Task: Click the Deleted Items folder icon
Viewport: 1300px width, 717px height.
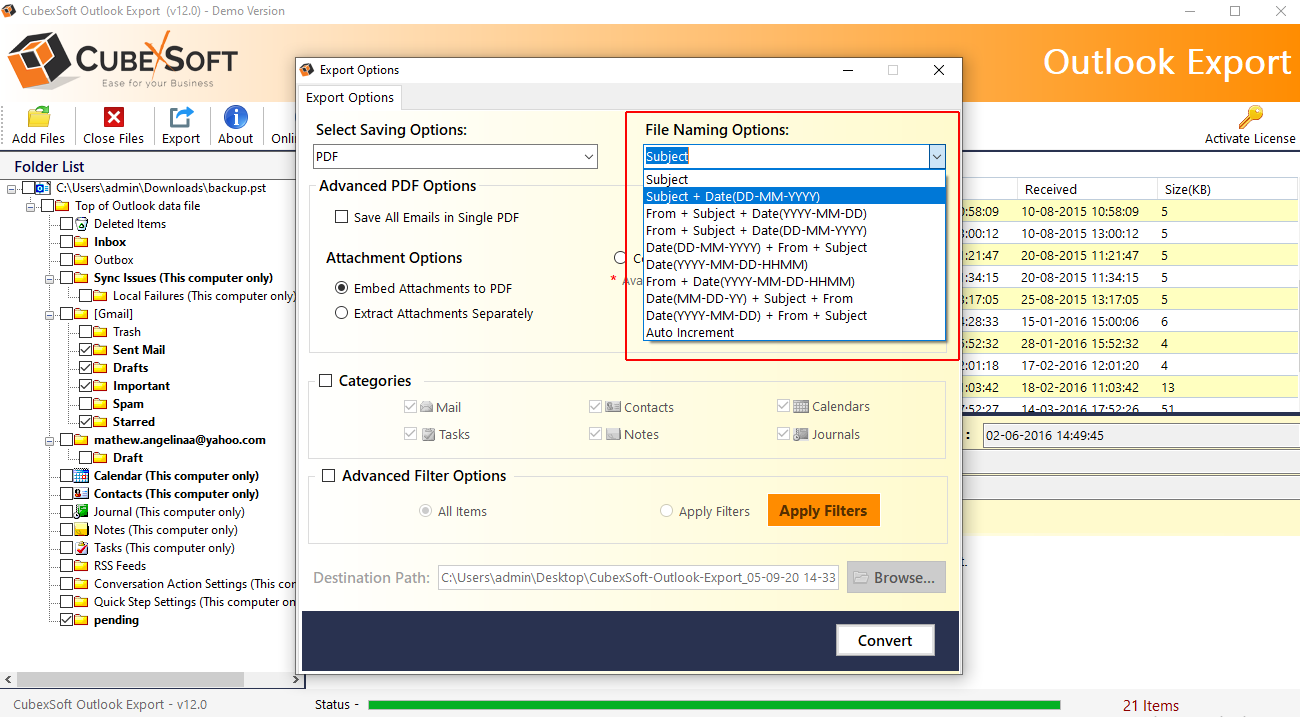Action: [82, 224]
